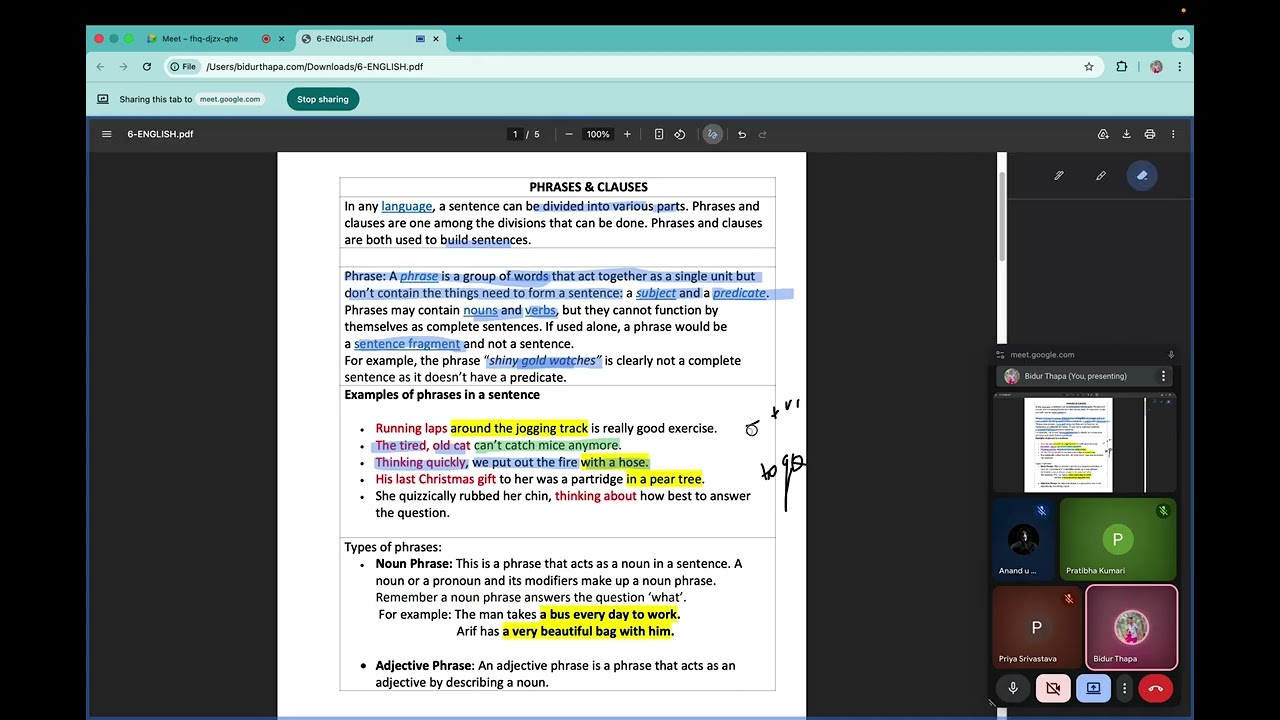Screen dimensions: 1280x720
Task: Open the Chrome three-dot menu
Action: pos(1179,67)
